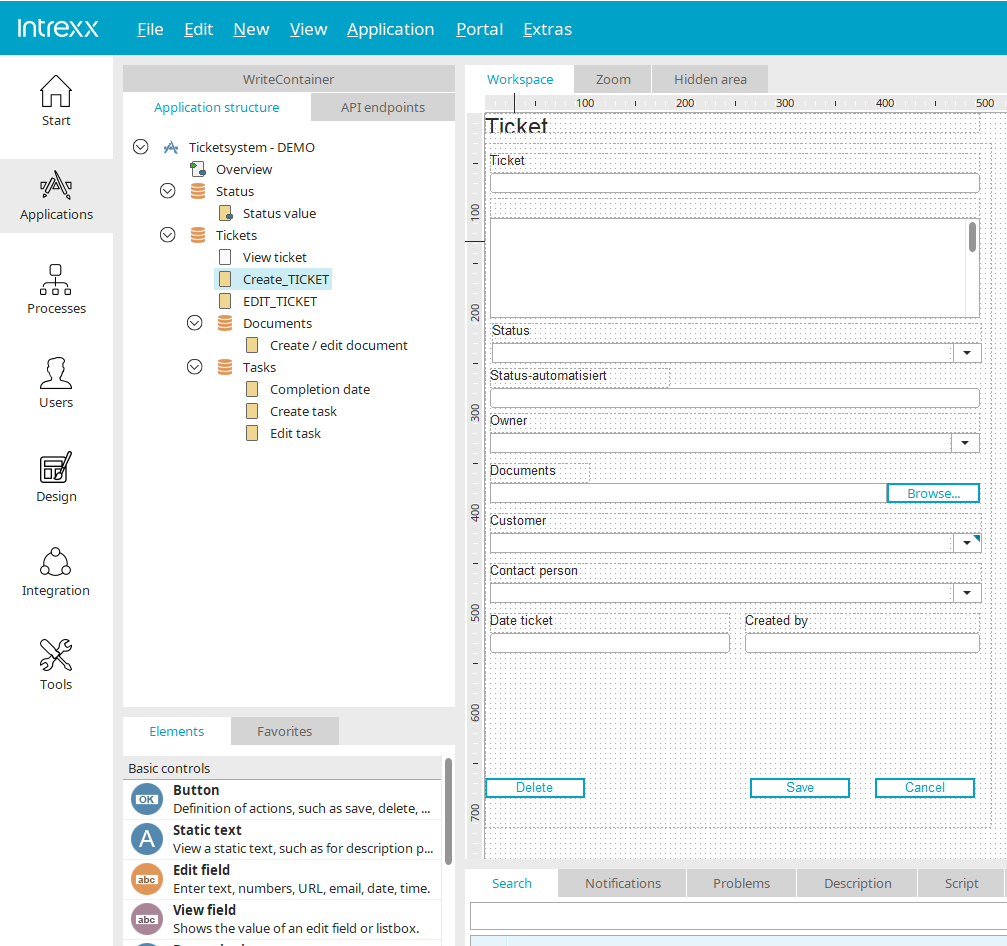Open the Tools module
The height and width of the screenshot is (946, 1007).
(x=56, y=665)
